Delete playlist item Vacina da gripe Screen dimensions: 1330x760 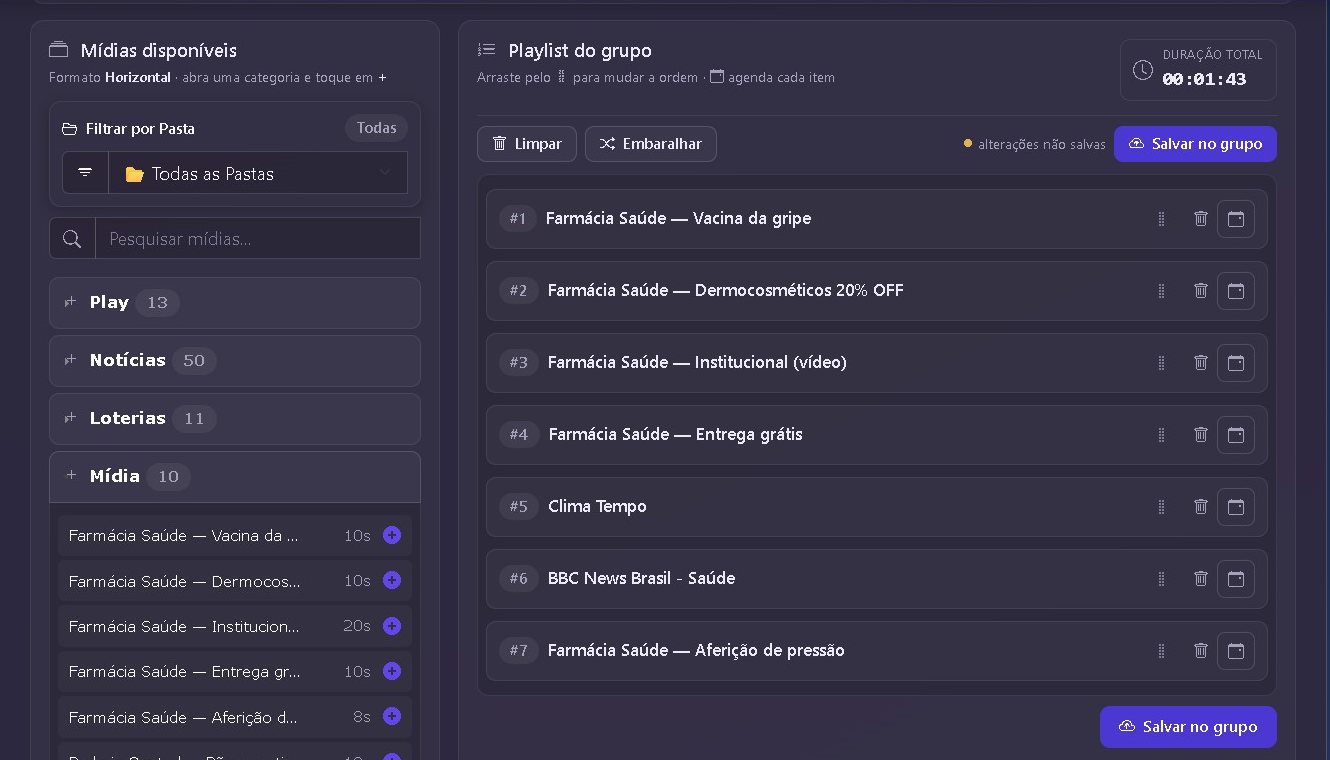1201,219
